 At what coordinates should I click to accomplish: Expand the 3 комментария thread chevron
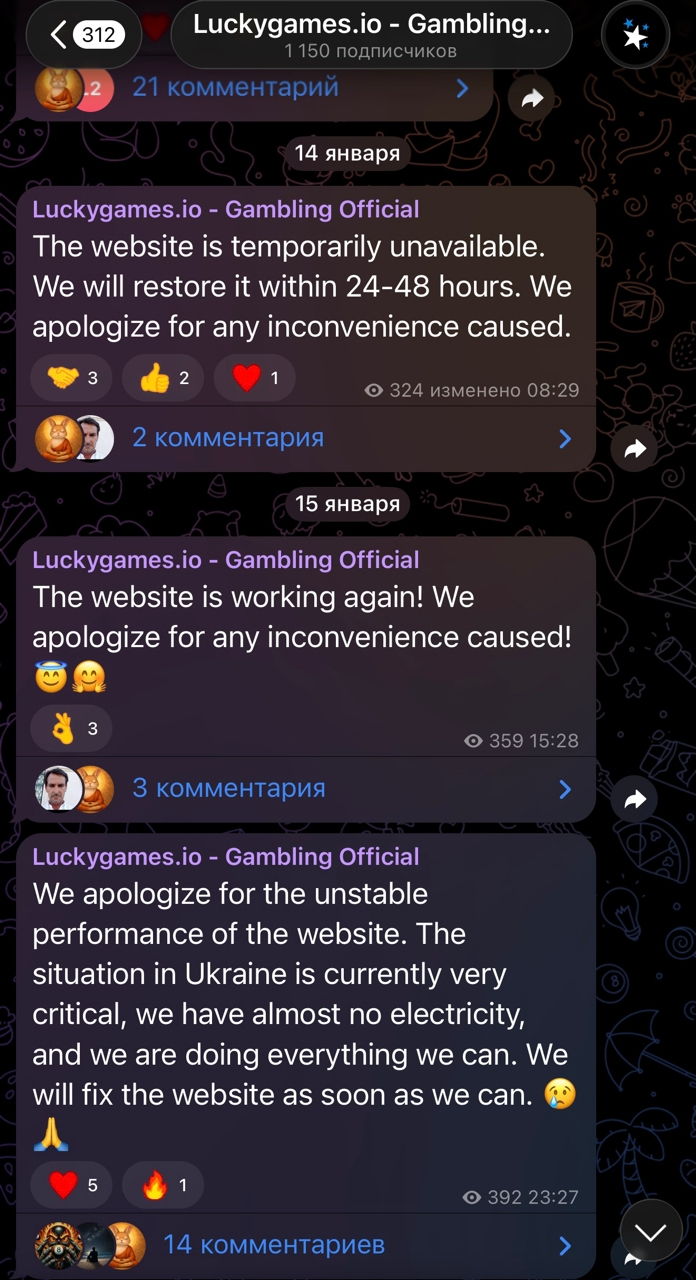565,789
